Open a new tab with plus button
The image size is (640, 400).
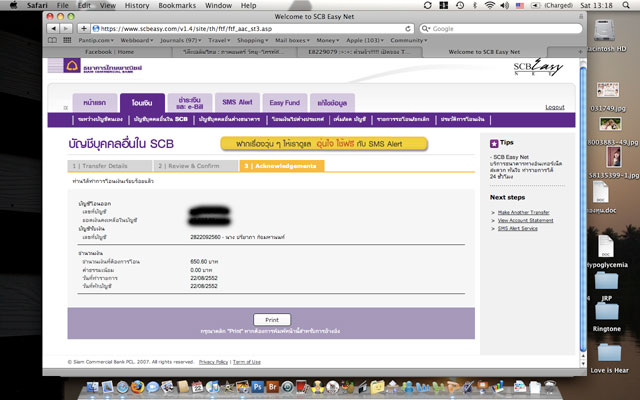coord(580,52)
